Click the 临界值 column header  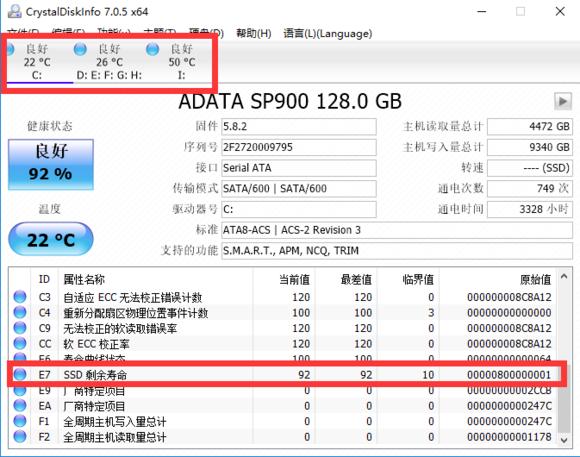[408, 279]
